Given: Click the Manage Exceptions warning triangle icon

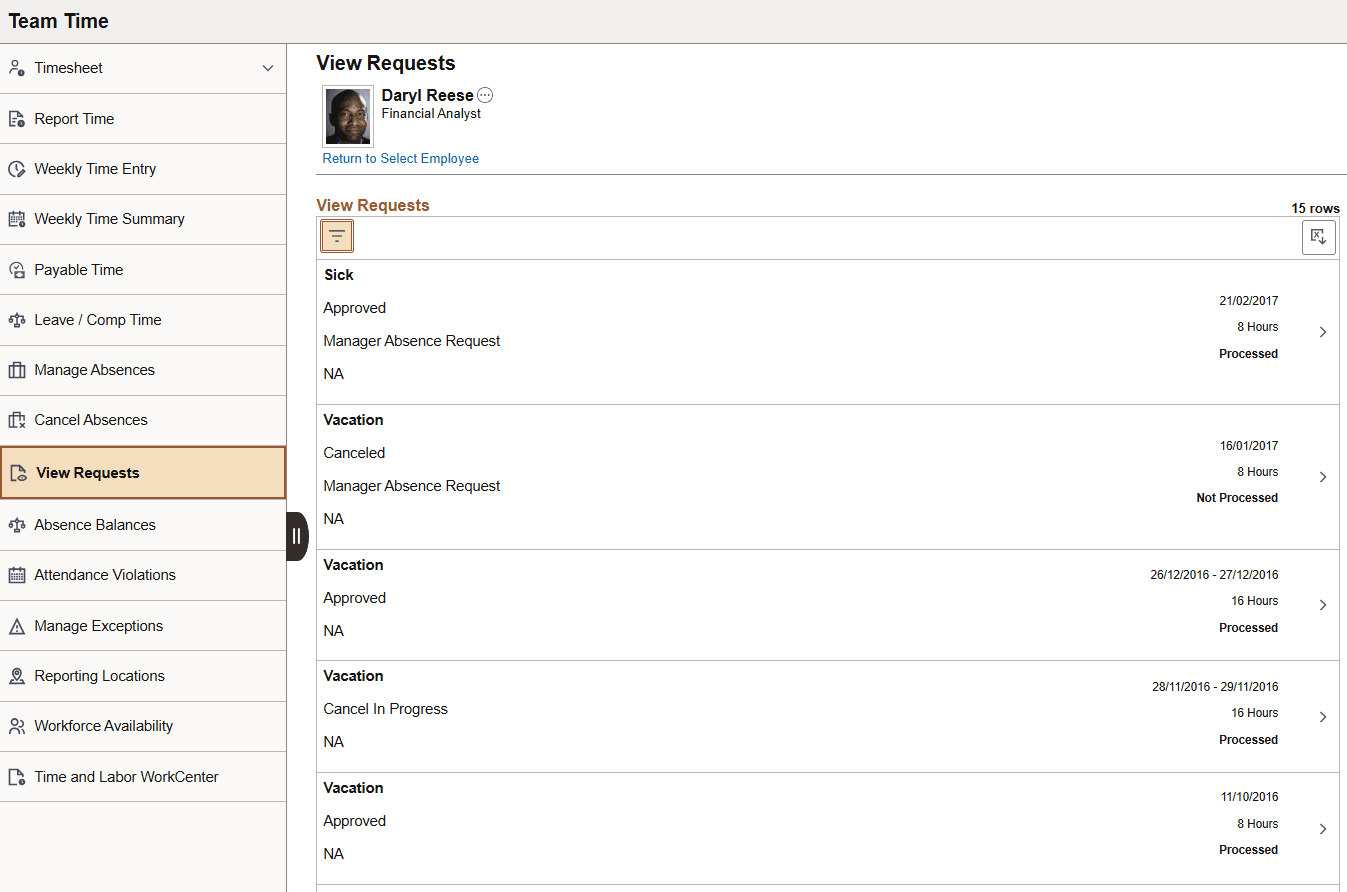Looking at the screenshot, I should 17,625.
